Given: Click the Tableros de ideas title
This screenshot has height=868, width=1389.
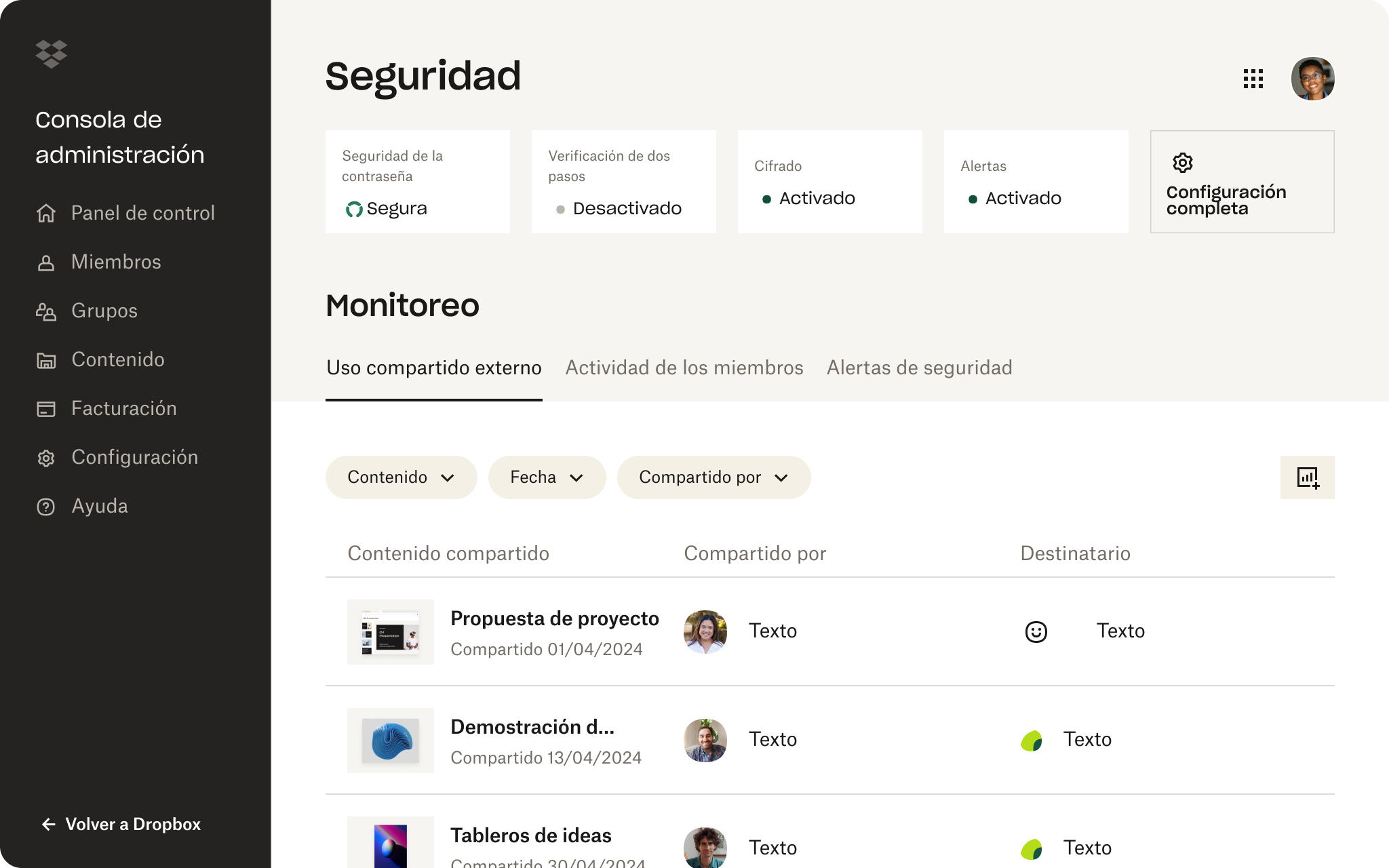Looking at the screenshot, I should click(x=531, y=835).
